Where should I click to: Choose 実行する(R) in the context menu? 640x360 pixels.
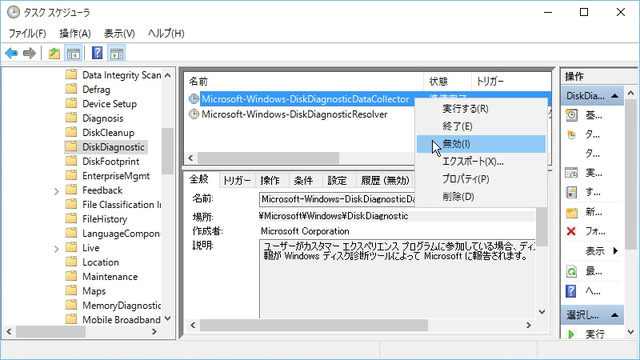[481, 109]
